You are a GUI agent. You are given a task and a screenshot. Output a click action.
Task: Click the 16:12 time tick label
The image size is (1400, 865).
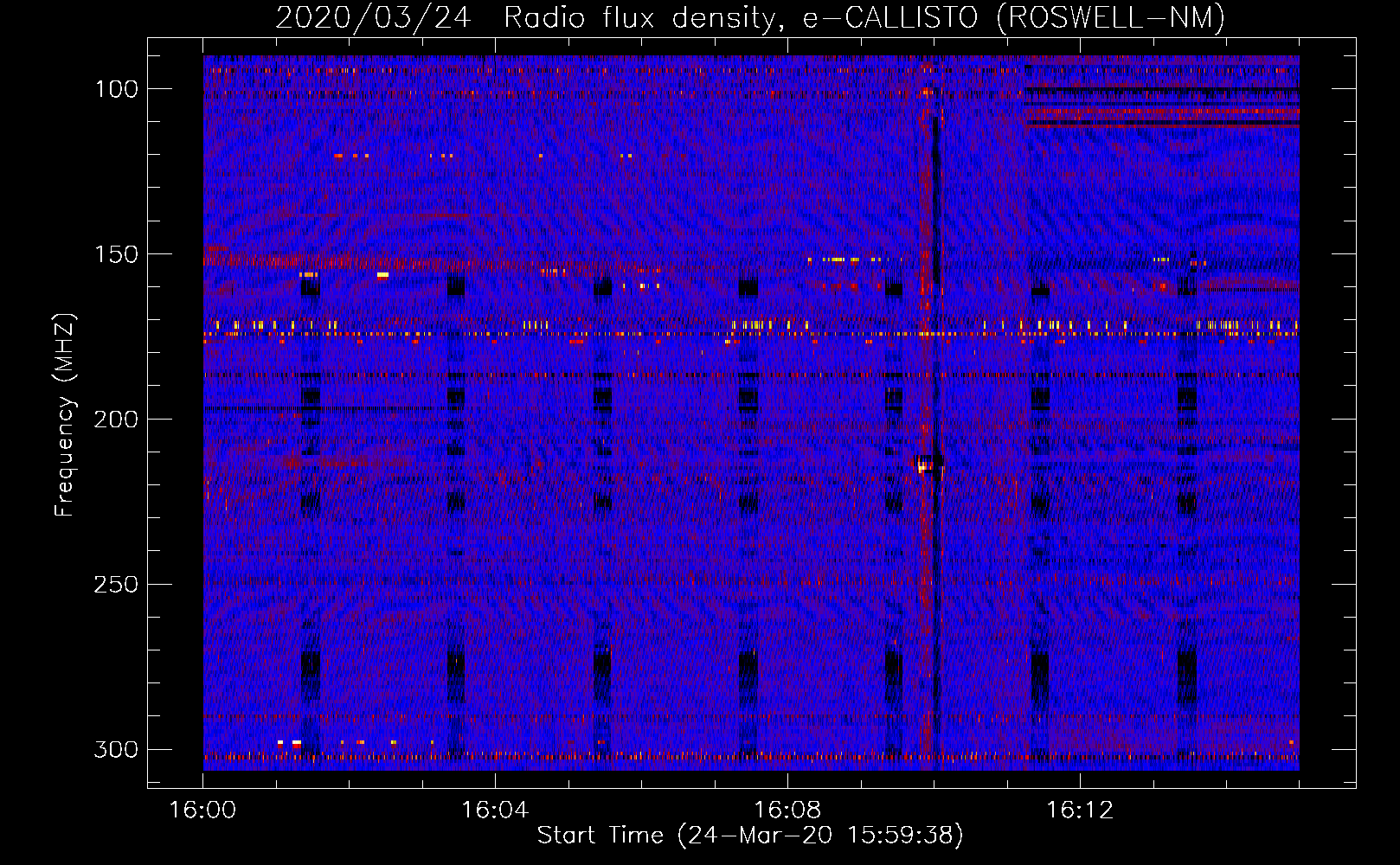tap(1080, 811)
